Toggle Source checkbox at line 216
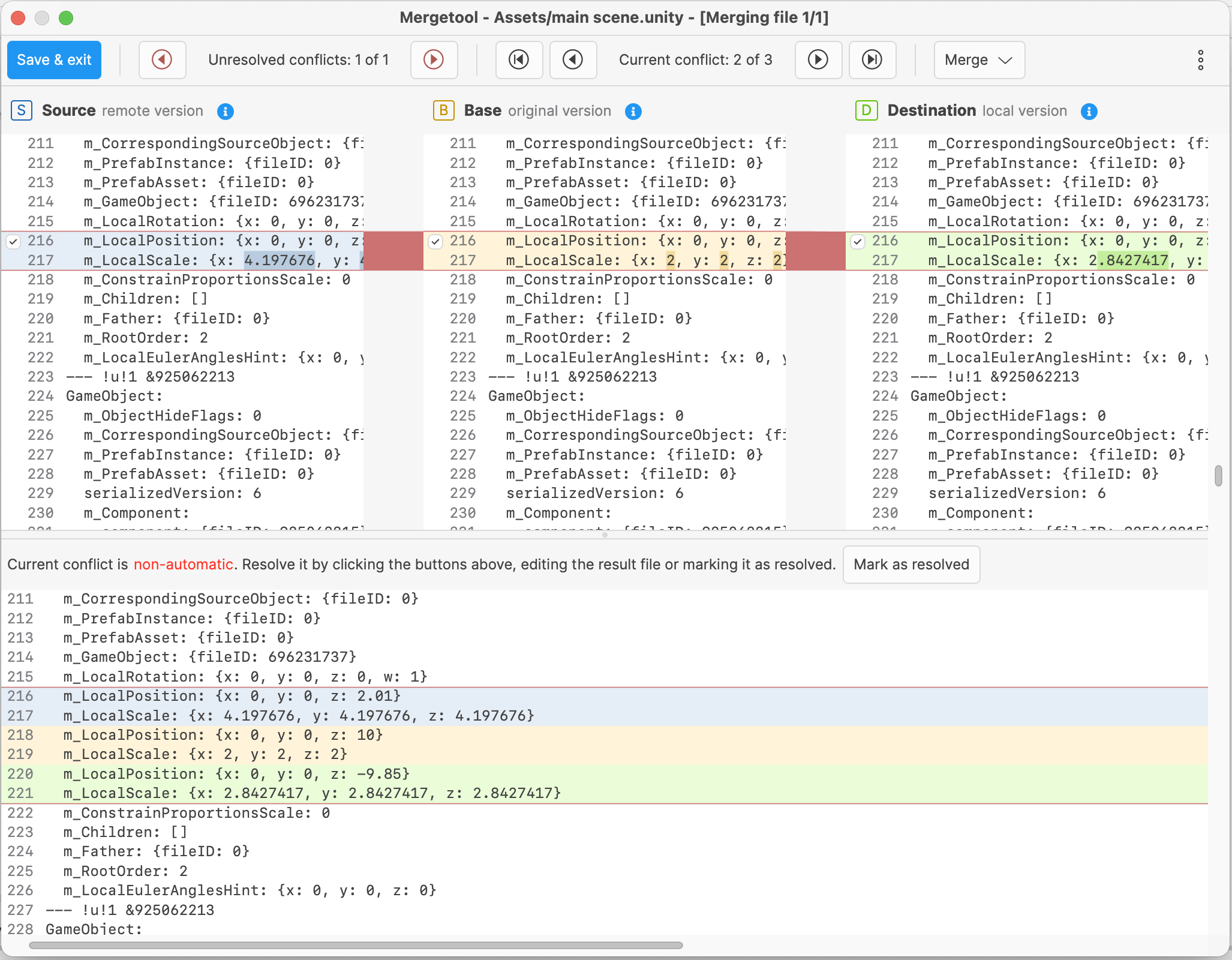 click(x=13, y=242)
